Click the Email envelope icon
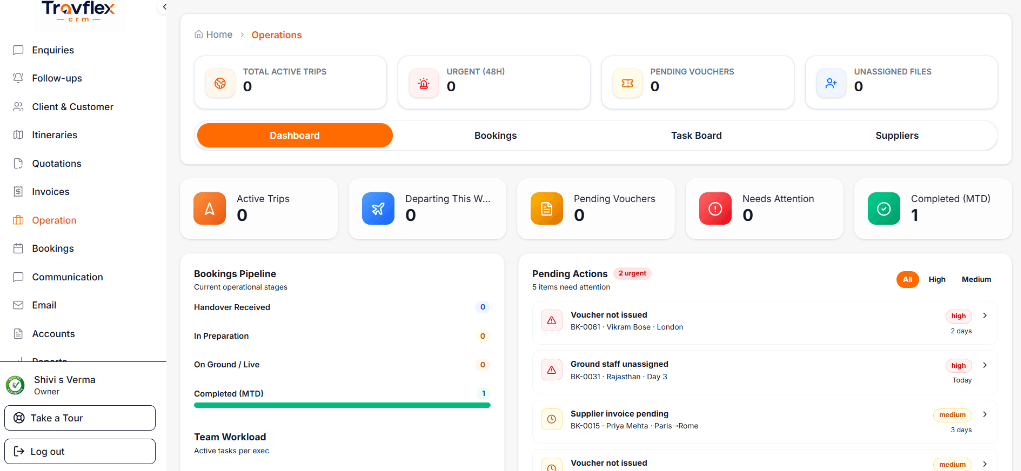 point(18,305)
